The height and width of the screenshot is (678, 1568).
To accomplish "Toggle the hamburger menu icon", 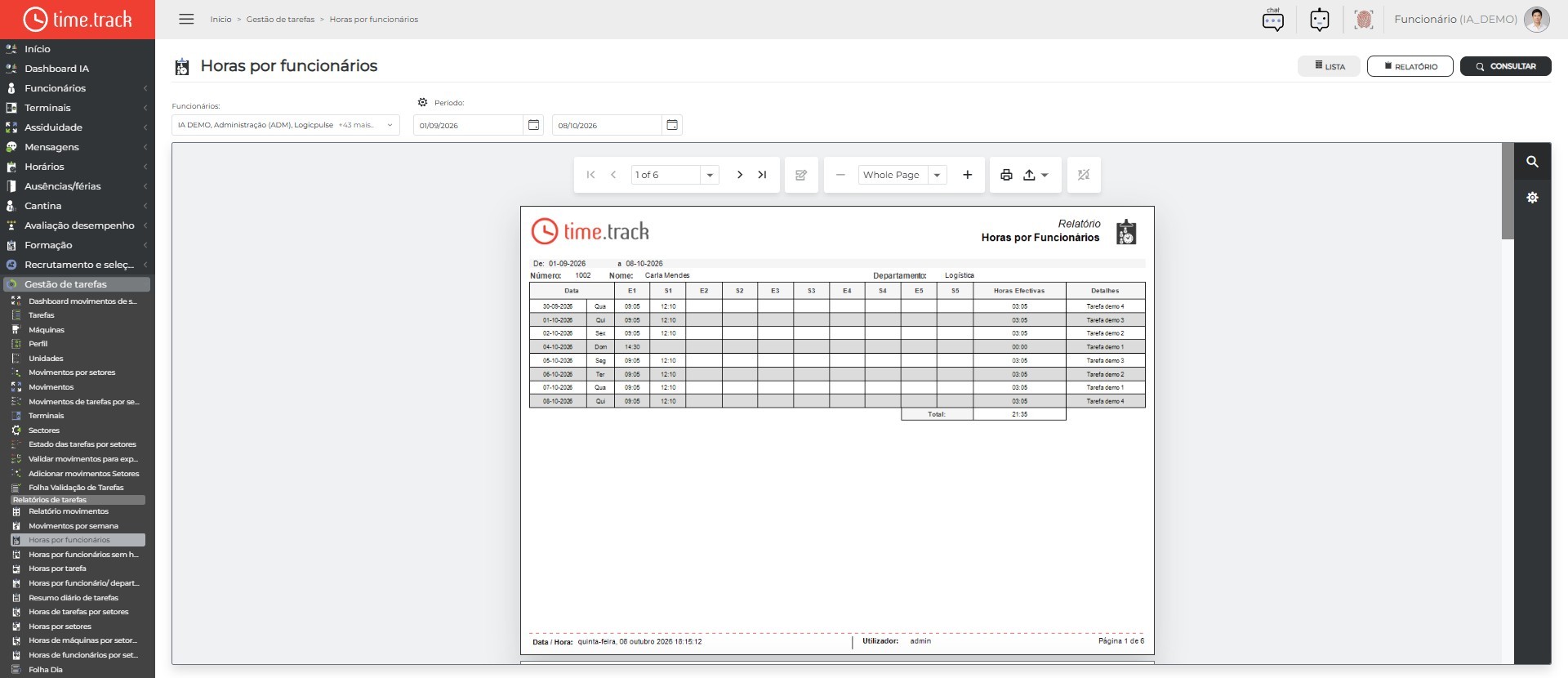I will click(x=186, y=19).
